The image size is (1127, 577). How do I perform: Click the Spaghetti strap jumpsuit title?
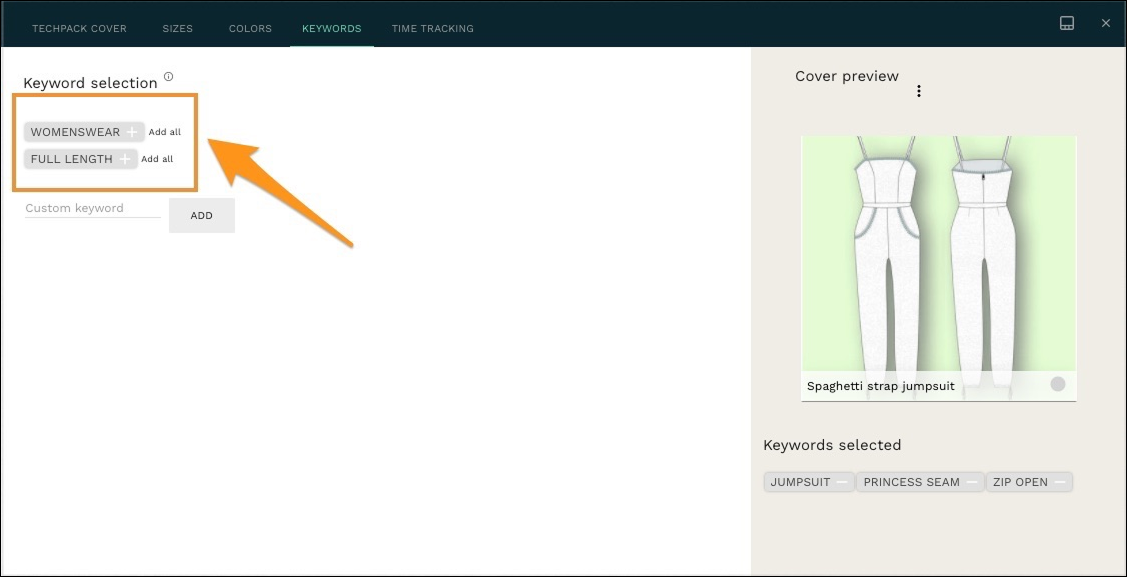pos(880,387)
